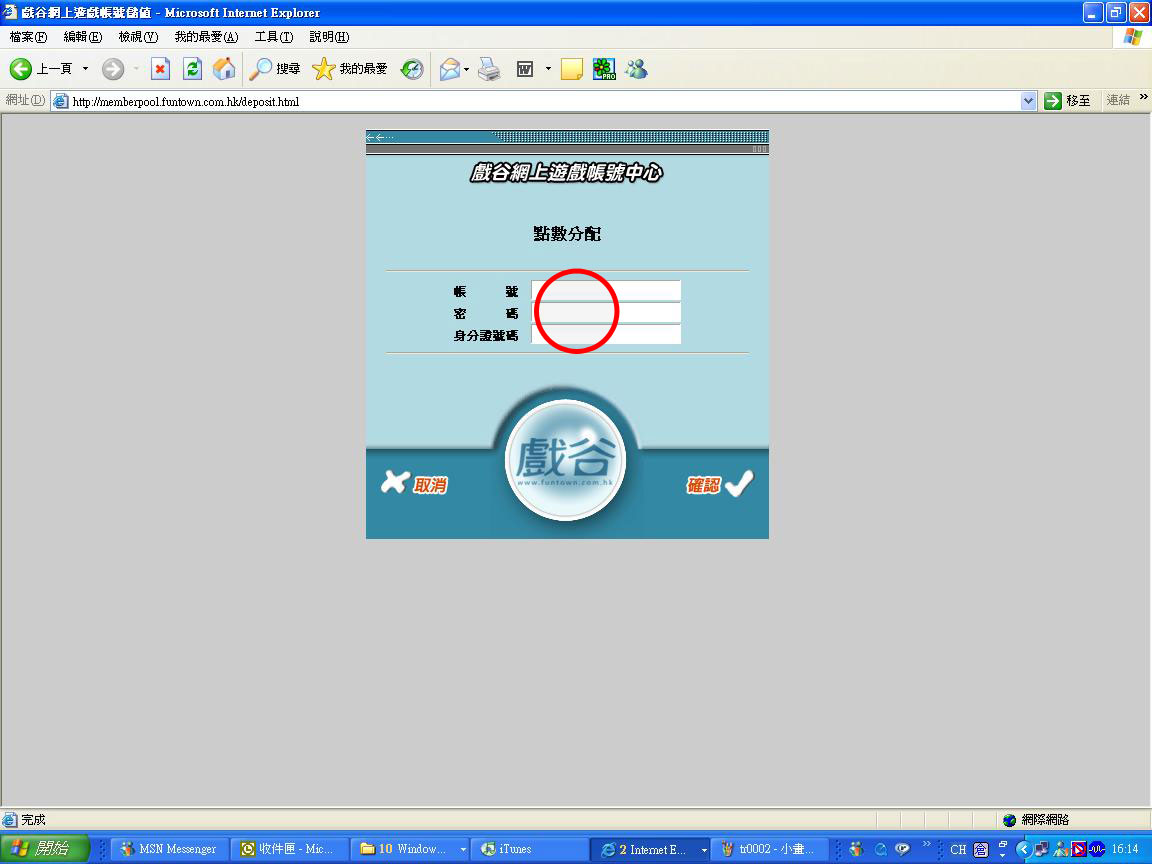Click the input method icon in language bar
The image size is (1152, 864).
[x=981, y=849]
